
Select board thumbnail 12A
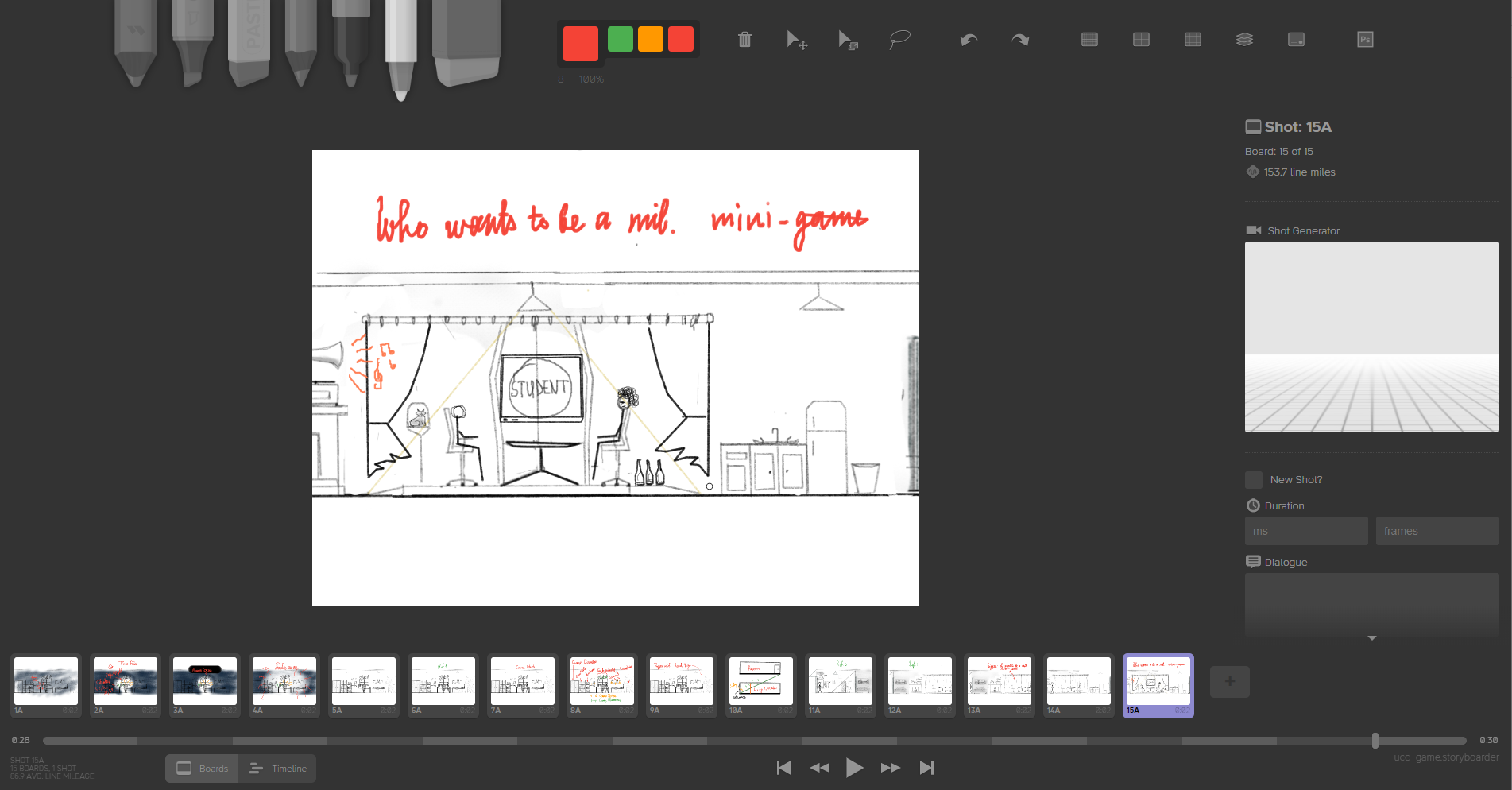point(920,686)
